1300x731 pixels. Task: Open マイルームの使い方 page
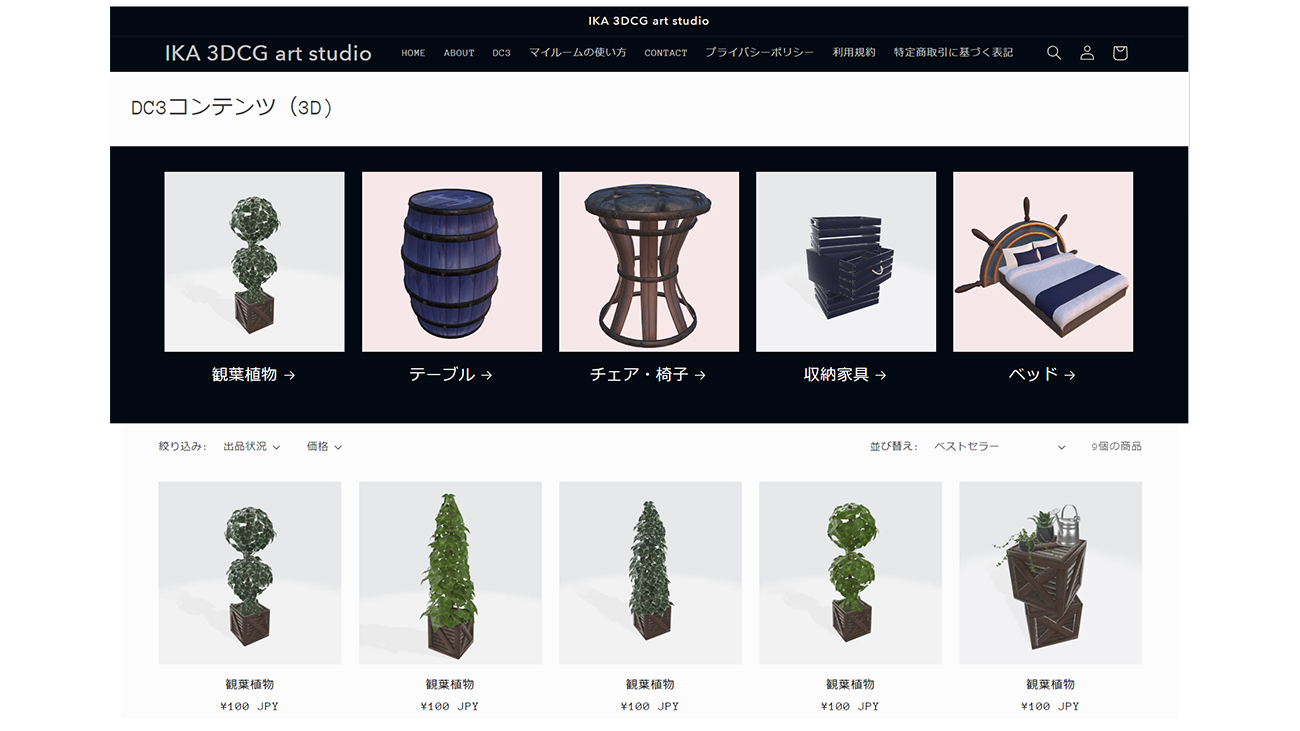pos(578,53)
